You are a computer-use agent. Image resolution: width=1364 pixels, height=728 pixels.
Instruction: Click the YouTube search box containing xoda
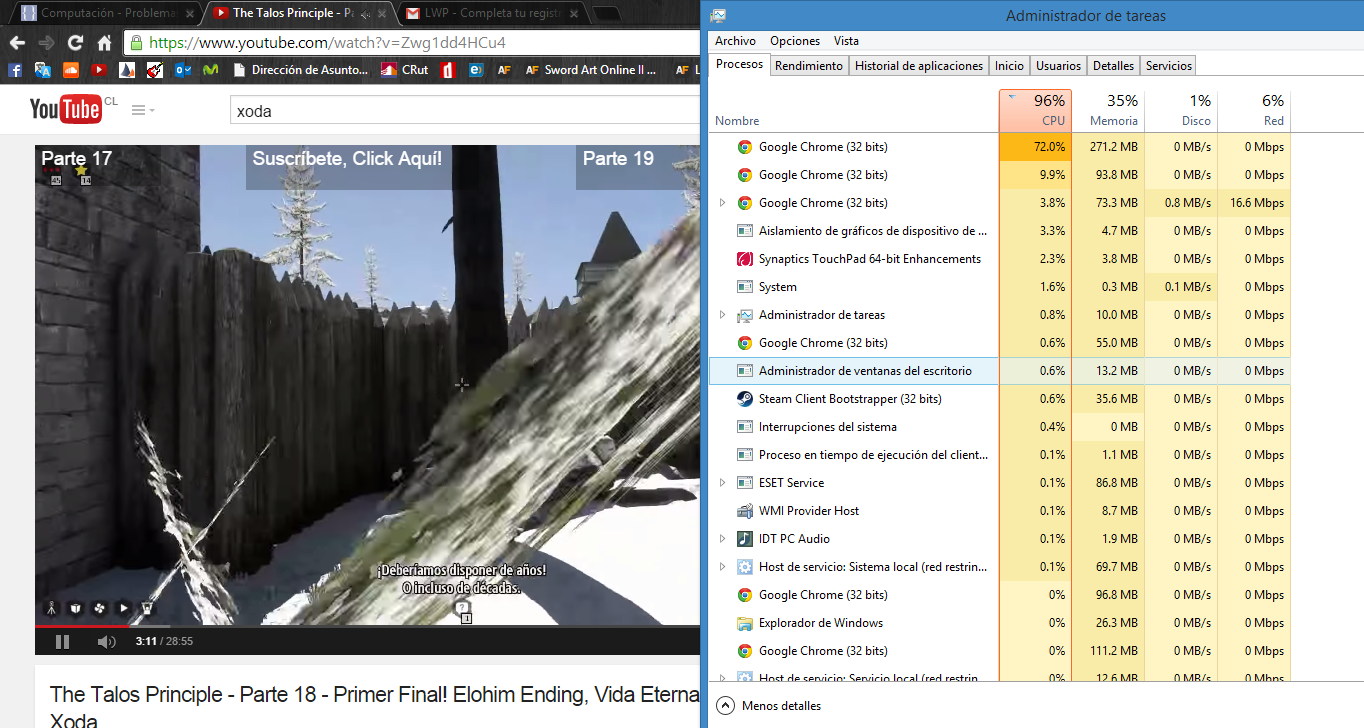(465, 111)
